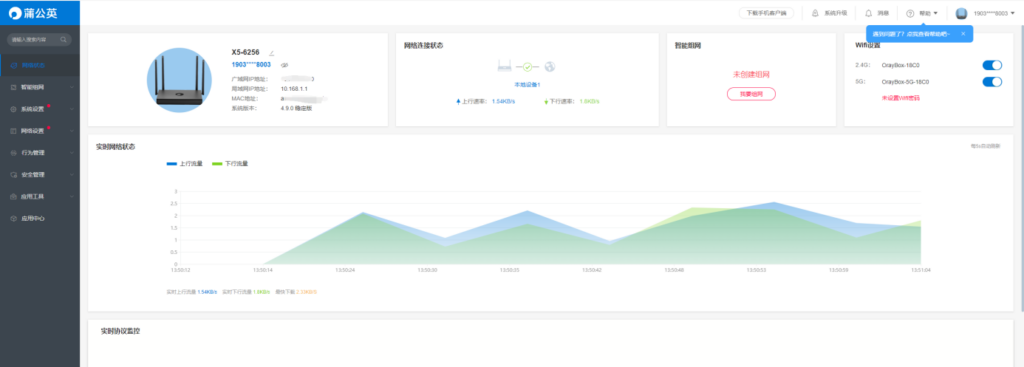Viewport: 1024px width, 367px height.
Task: Click the 智能组网 sidebar icon
Action: pyautogui.click(x=14, y=87)
